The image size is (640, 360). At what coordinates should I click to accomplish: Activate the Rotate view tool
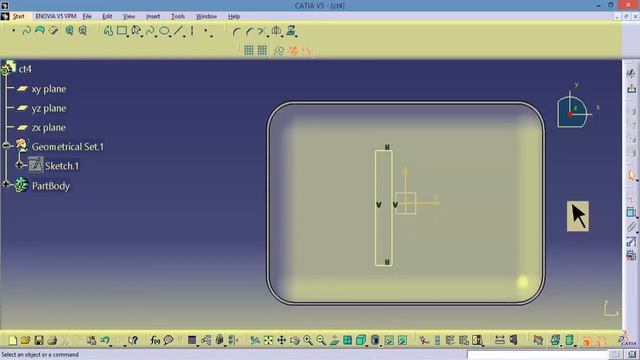click(x=295, y=340)
